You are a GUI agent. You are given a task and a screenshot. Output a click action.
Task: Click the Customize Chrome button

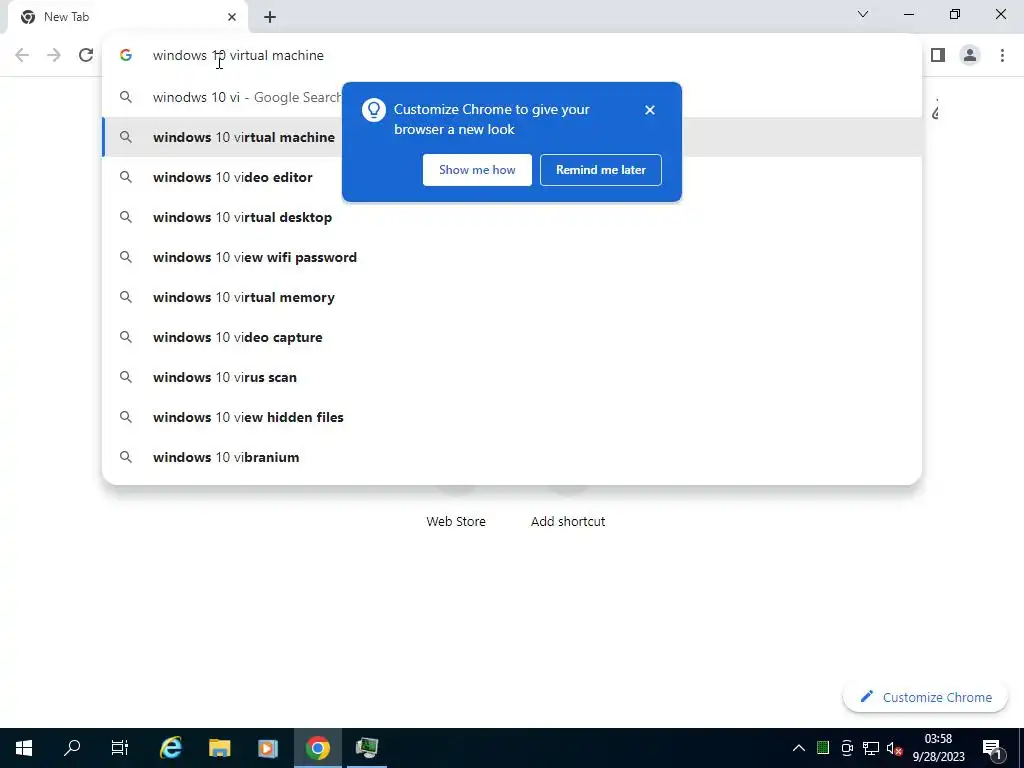point(925,697)
